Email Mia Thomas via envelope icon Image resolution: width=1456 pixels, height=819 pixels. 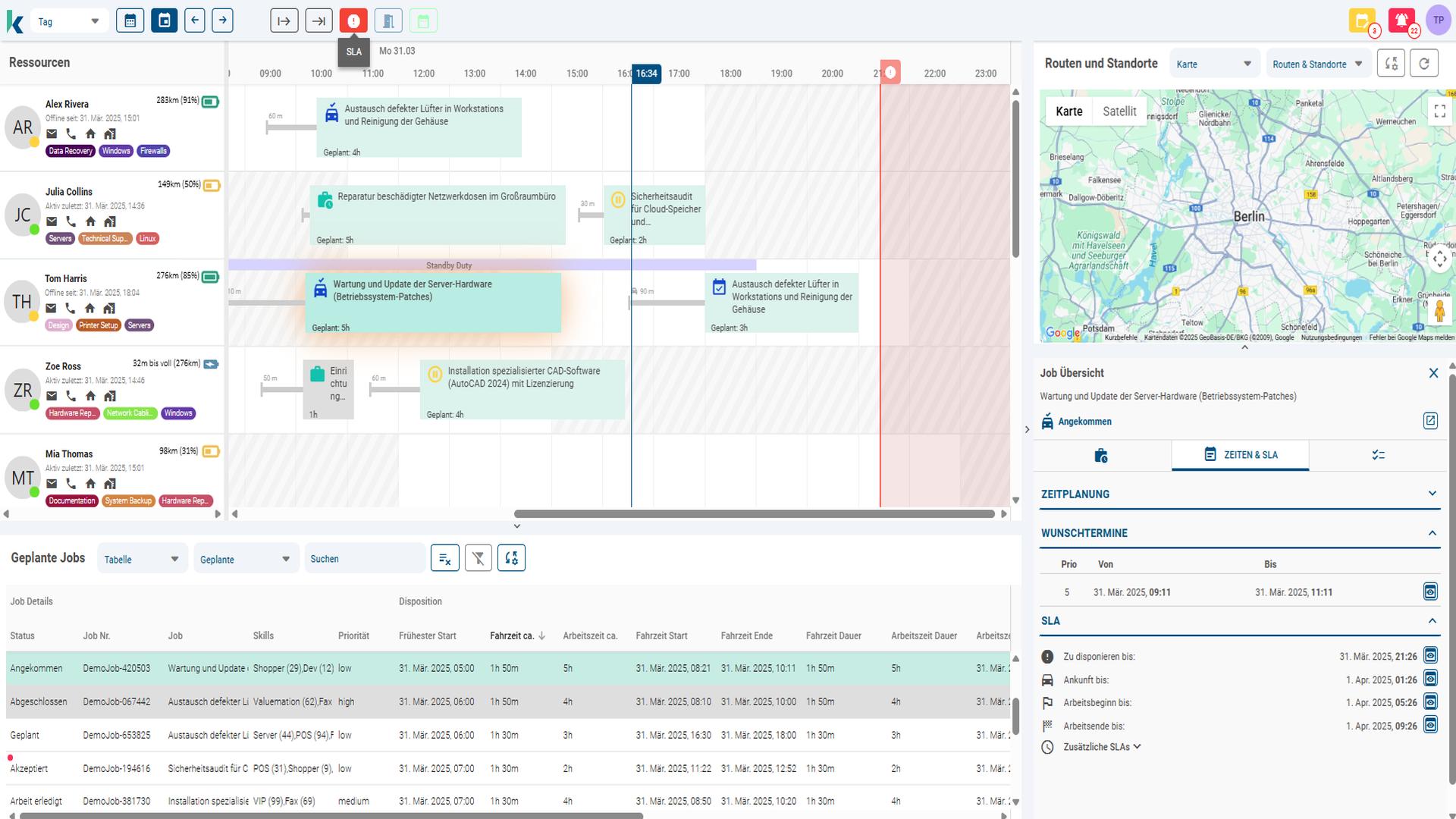pyautogui.click(x=52, y=483)
